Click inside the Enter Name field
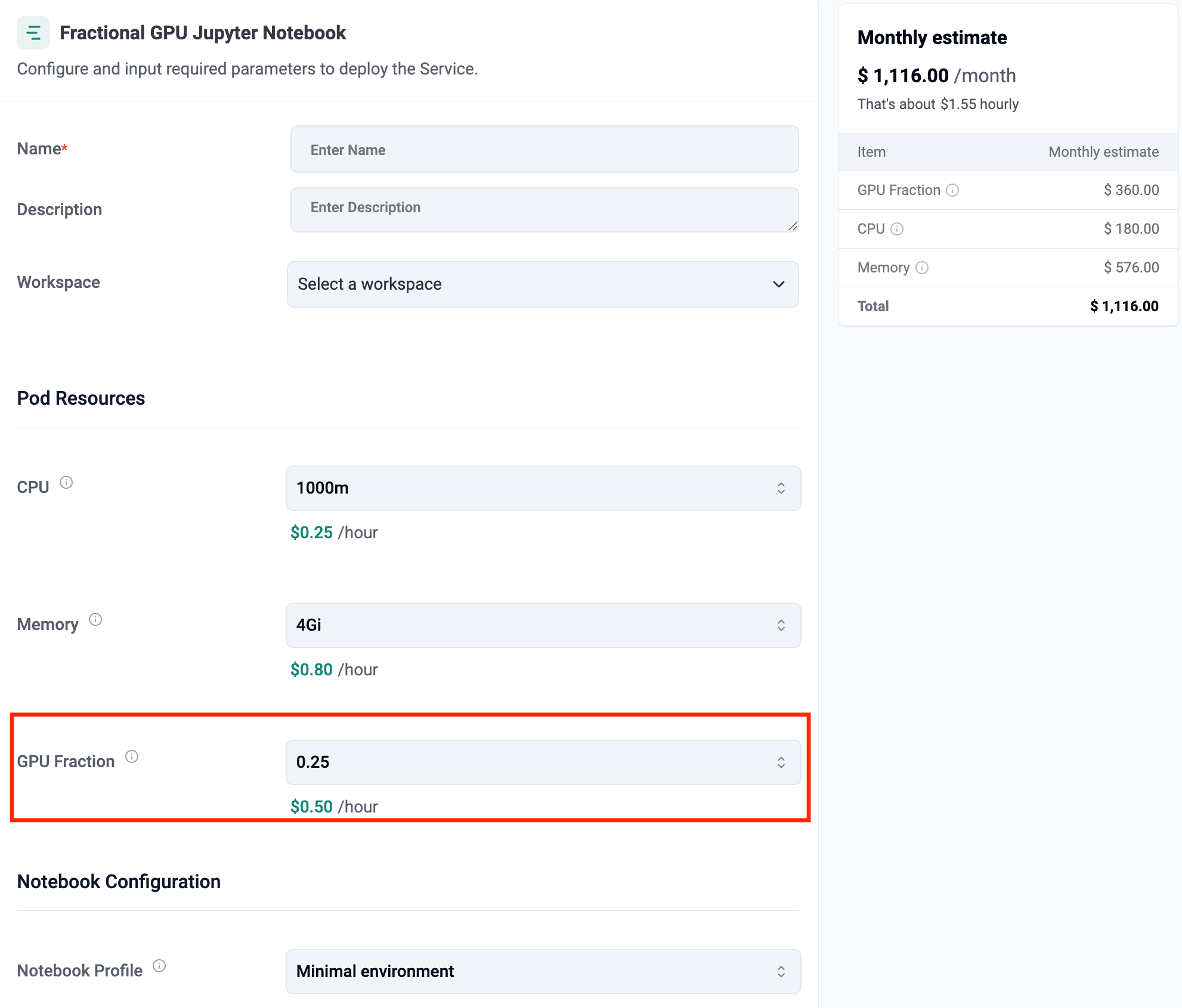The image size is (1182, 1008). [x=543, y=149]
